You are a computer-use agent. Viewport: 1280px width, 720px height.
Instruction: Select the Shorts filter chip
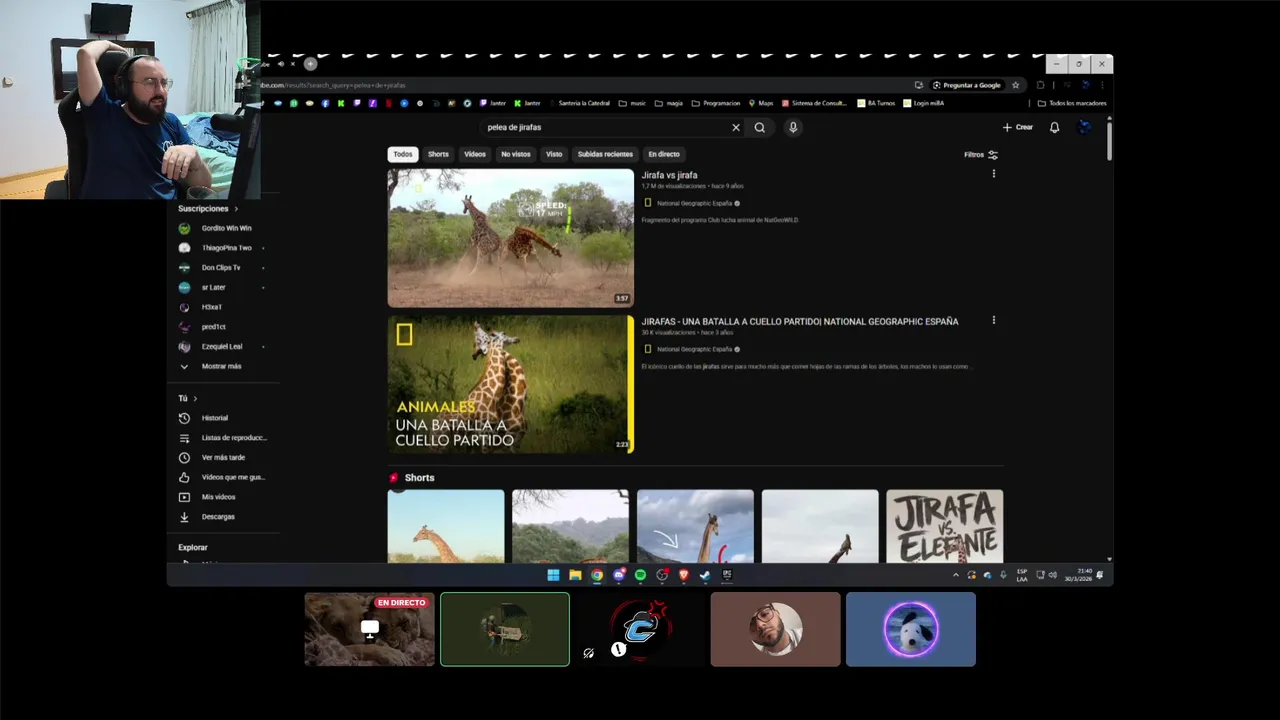438,154
